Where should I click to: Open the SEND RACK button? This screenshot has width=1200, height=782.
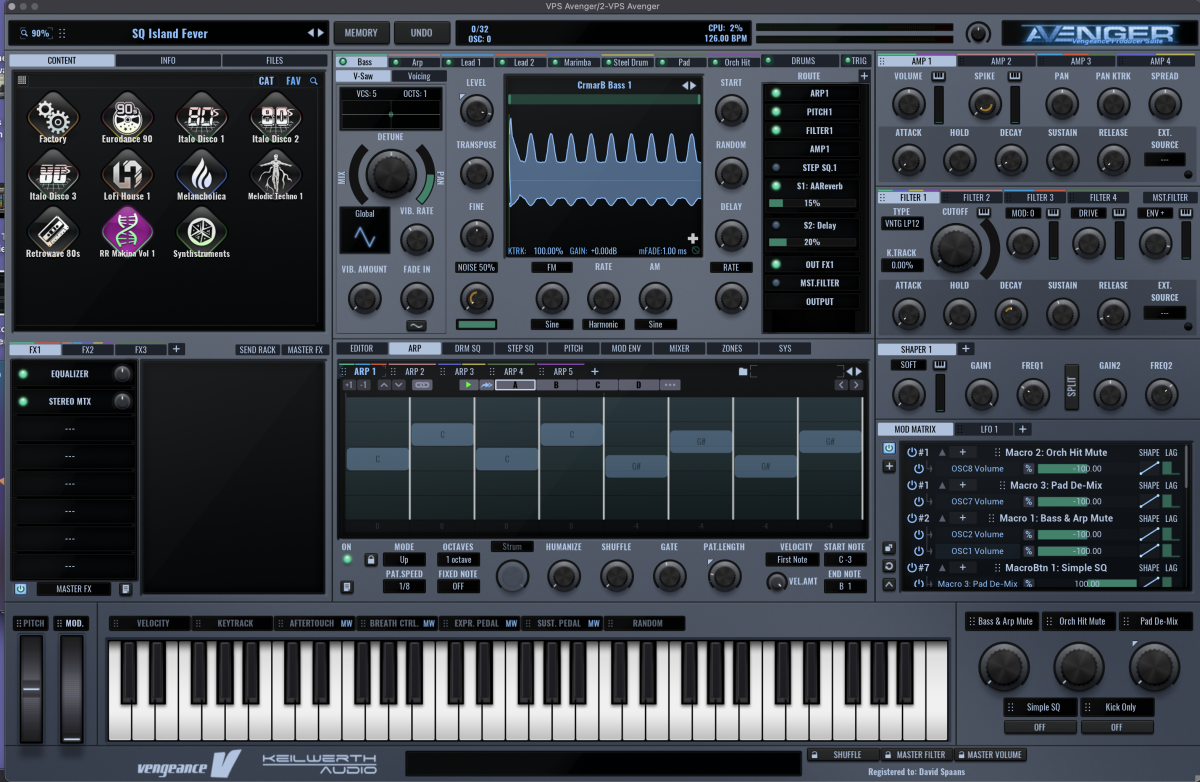258,350
